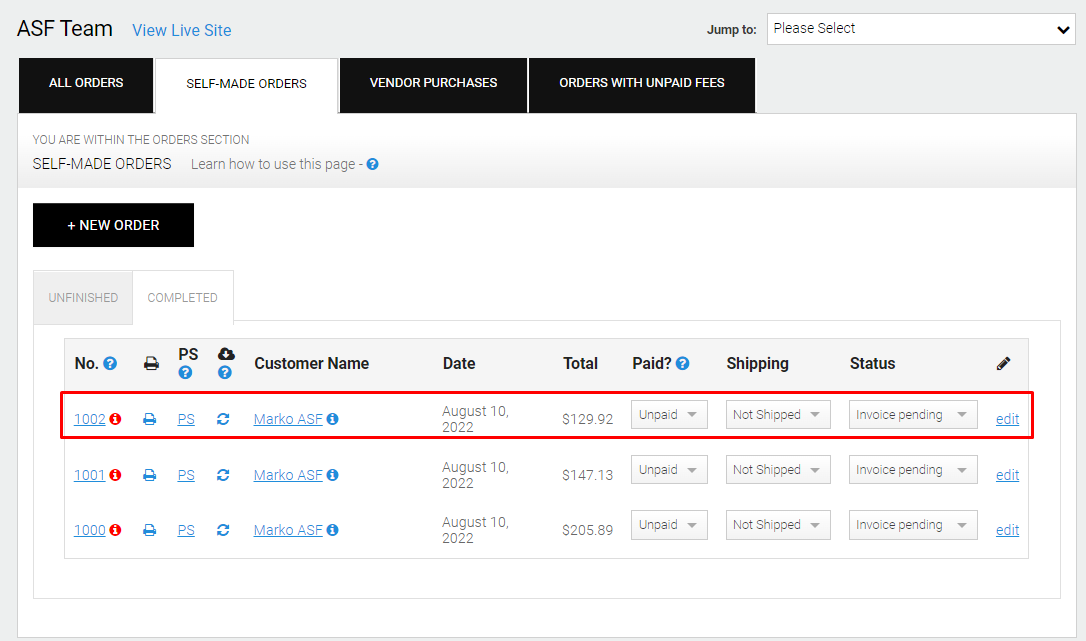This screenshot has height=641, width=1086.
Task: Click help icon after Learn how to use this page
Action: point(373,164)
